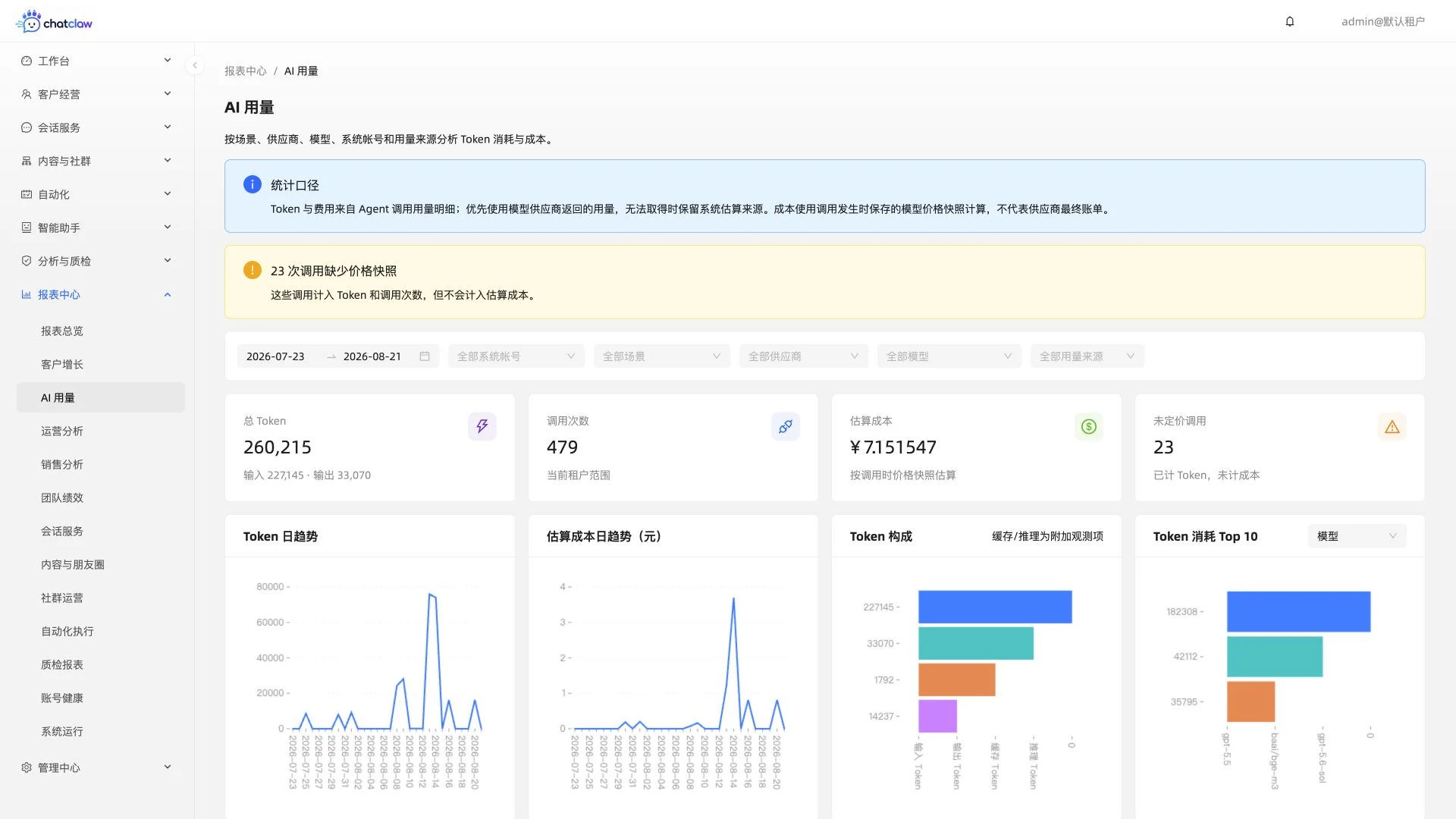Image resolution: width=1456 pixels, height=819 pixels.
Task: Click the teal 42112 bar in Top 10 chart
Action: [x=1275, y=657]
